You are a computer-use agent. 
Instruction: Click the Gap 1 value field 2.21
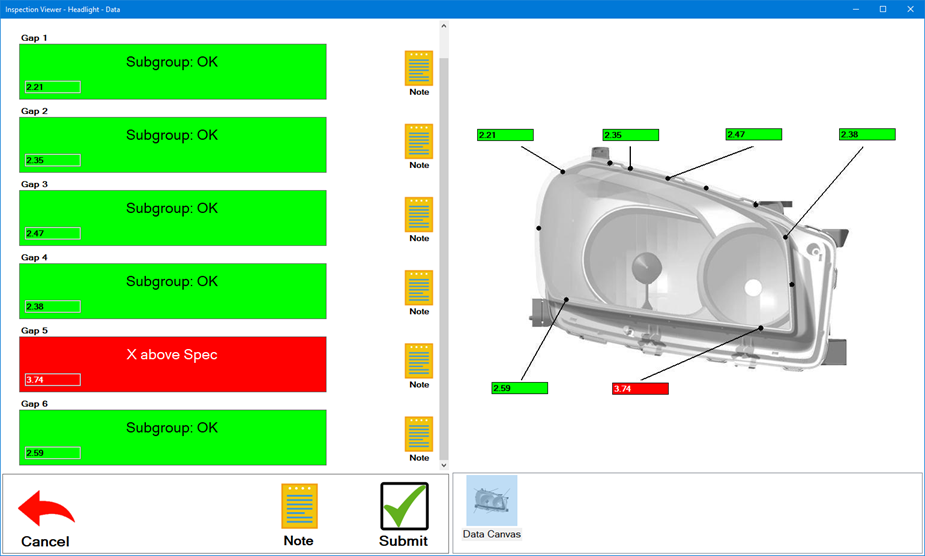pyautogui.click(x=52, y=87)
